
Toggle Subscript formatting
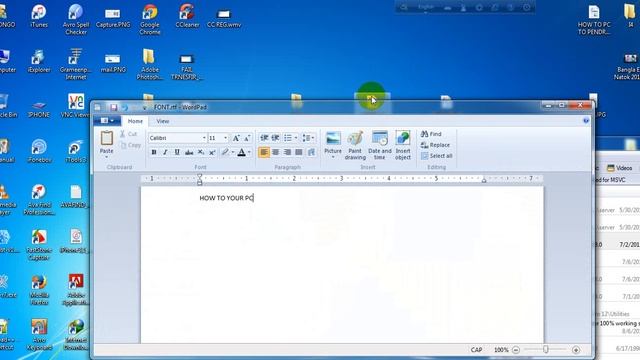(x=201, y=152)
